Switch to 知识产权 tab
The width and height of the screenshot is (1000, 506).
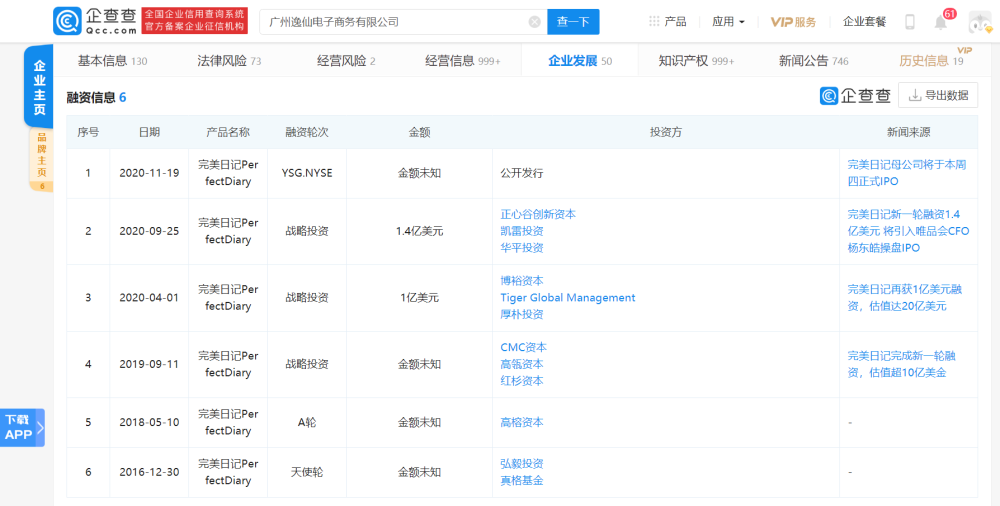696,61
